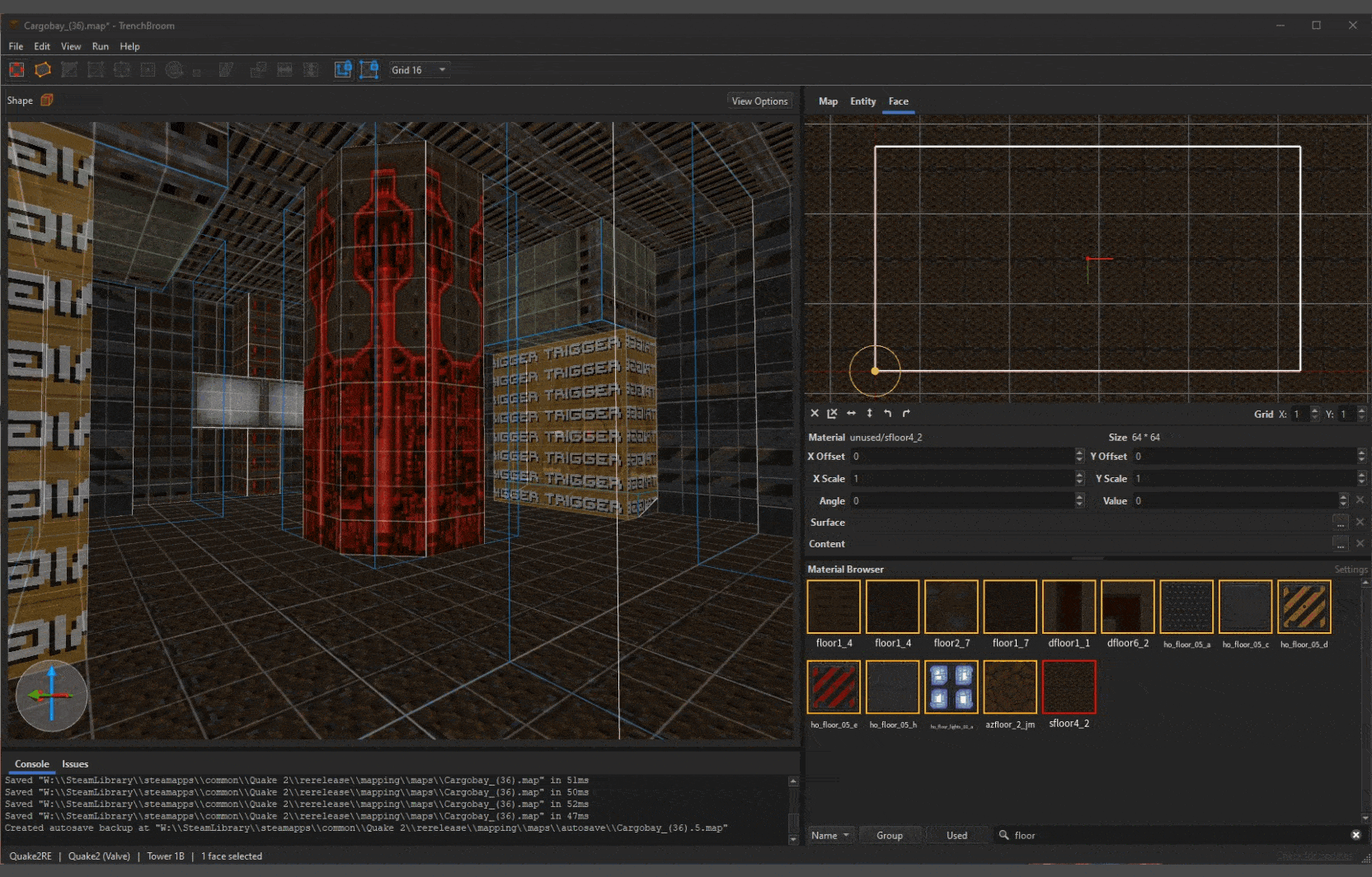Viewport: 1372px width, 877px height.
Task: Toggle the Group button in Material Browser
Action: [890, 835]
